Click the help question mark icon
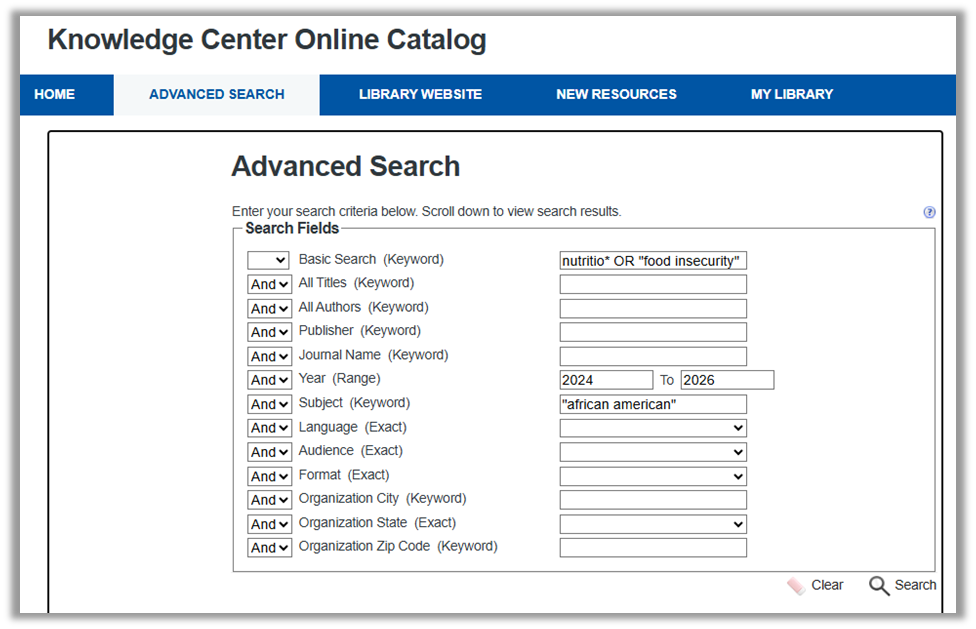 point(929,212)
